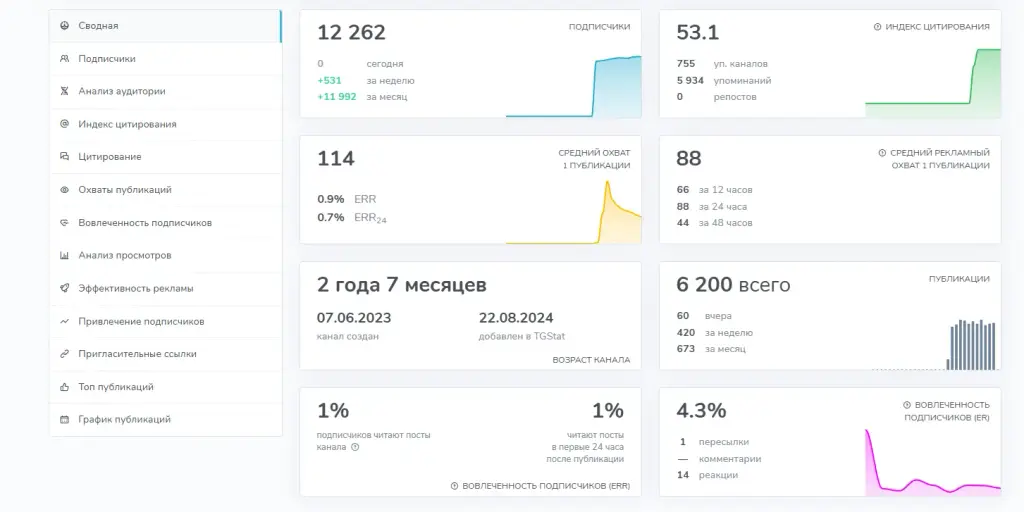Go to Привлечение подписчиков section
1024x512 pixels.
click(165, 321)
